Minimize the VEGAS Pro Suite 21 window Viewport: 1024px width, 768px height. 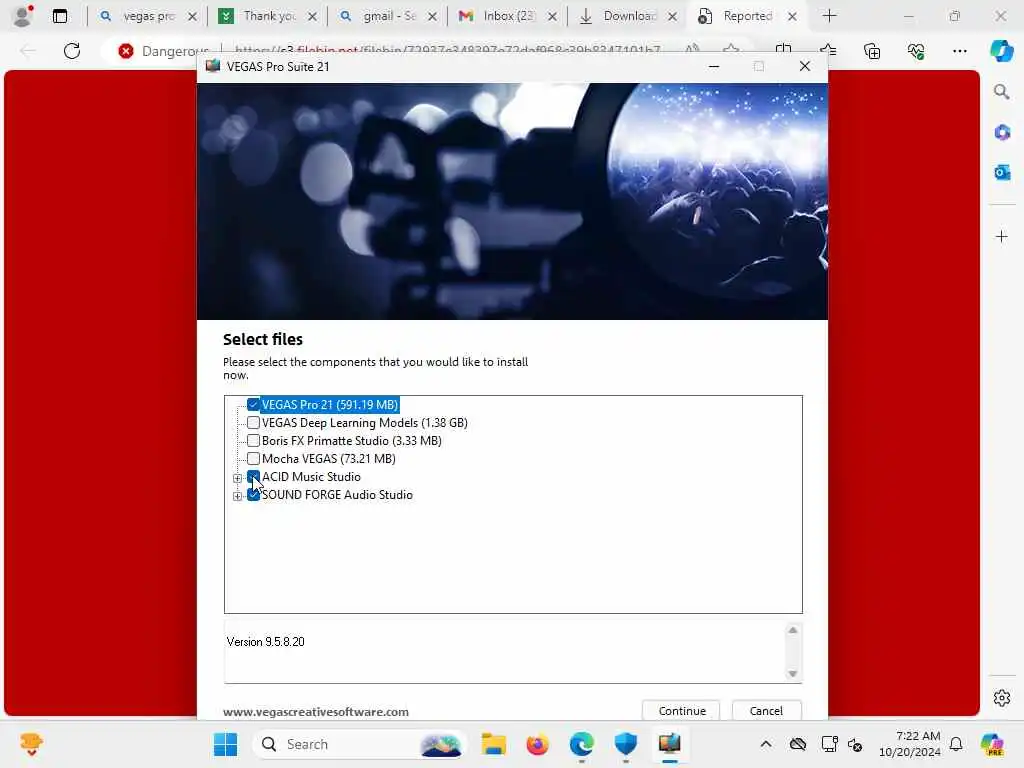click(x=714, y=66)
